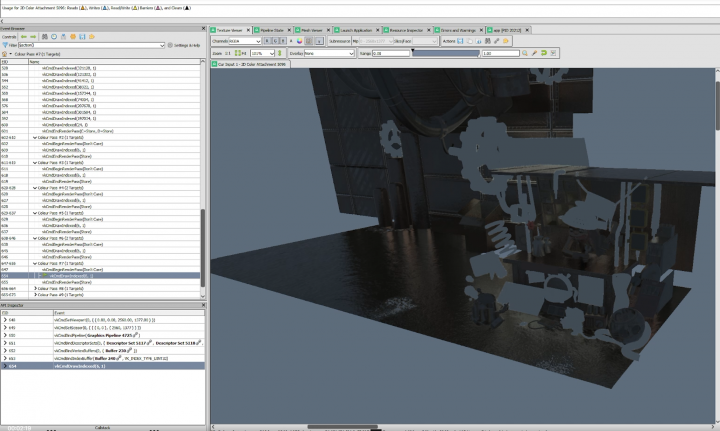Click the event filter input field

coord(91,45)
